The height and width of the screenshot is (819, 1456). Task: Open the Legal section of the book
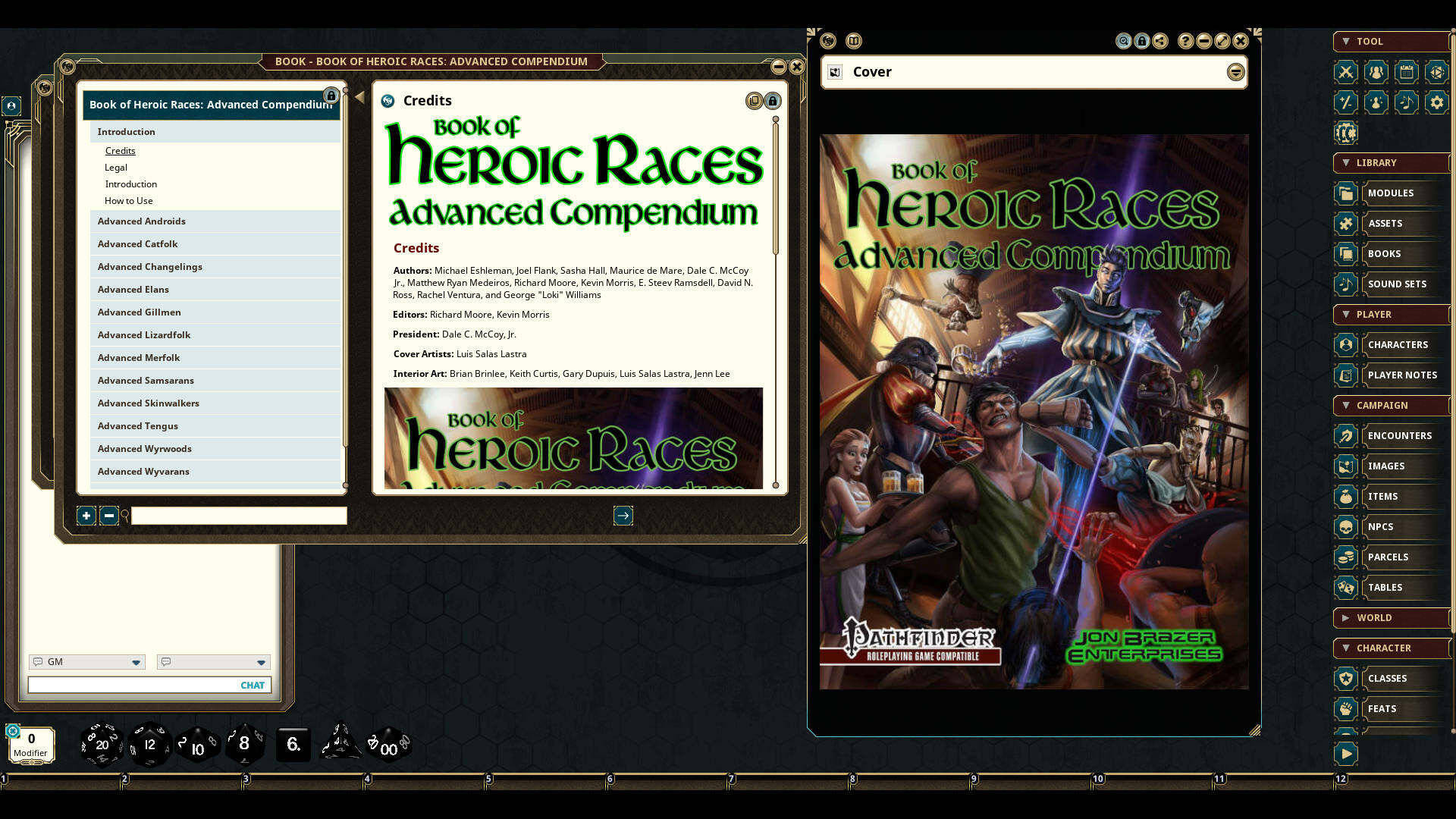[115, 167]
